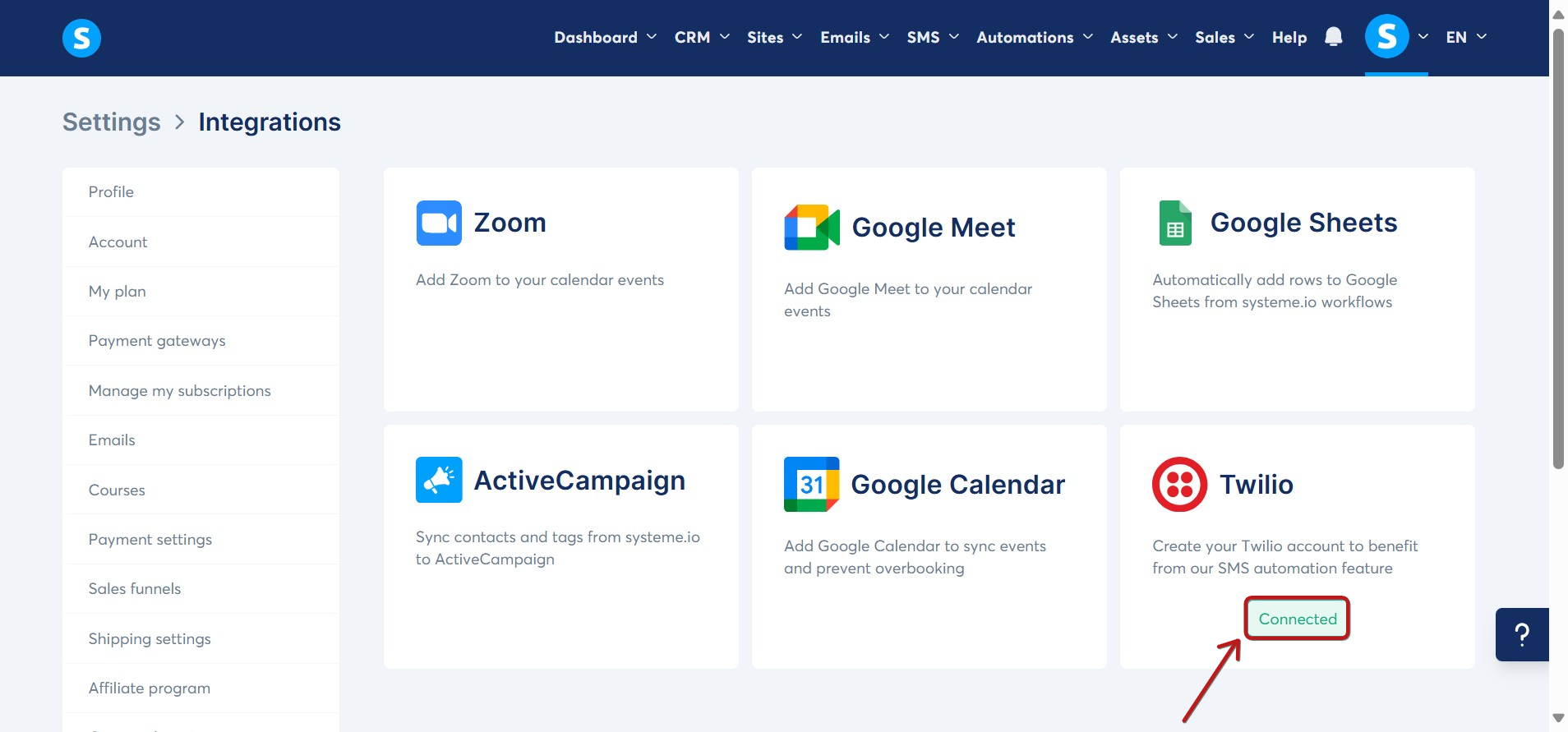Open the Help menu item
The width and height of the screenshot is (1568, 732).
(1289, 37)
